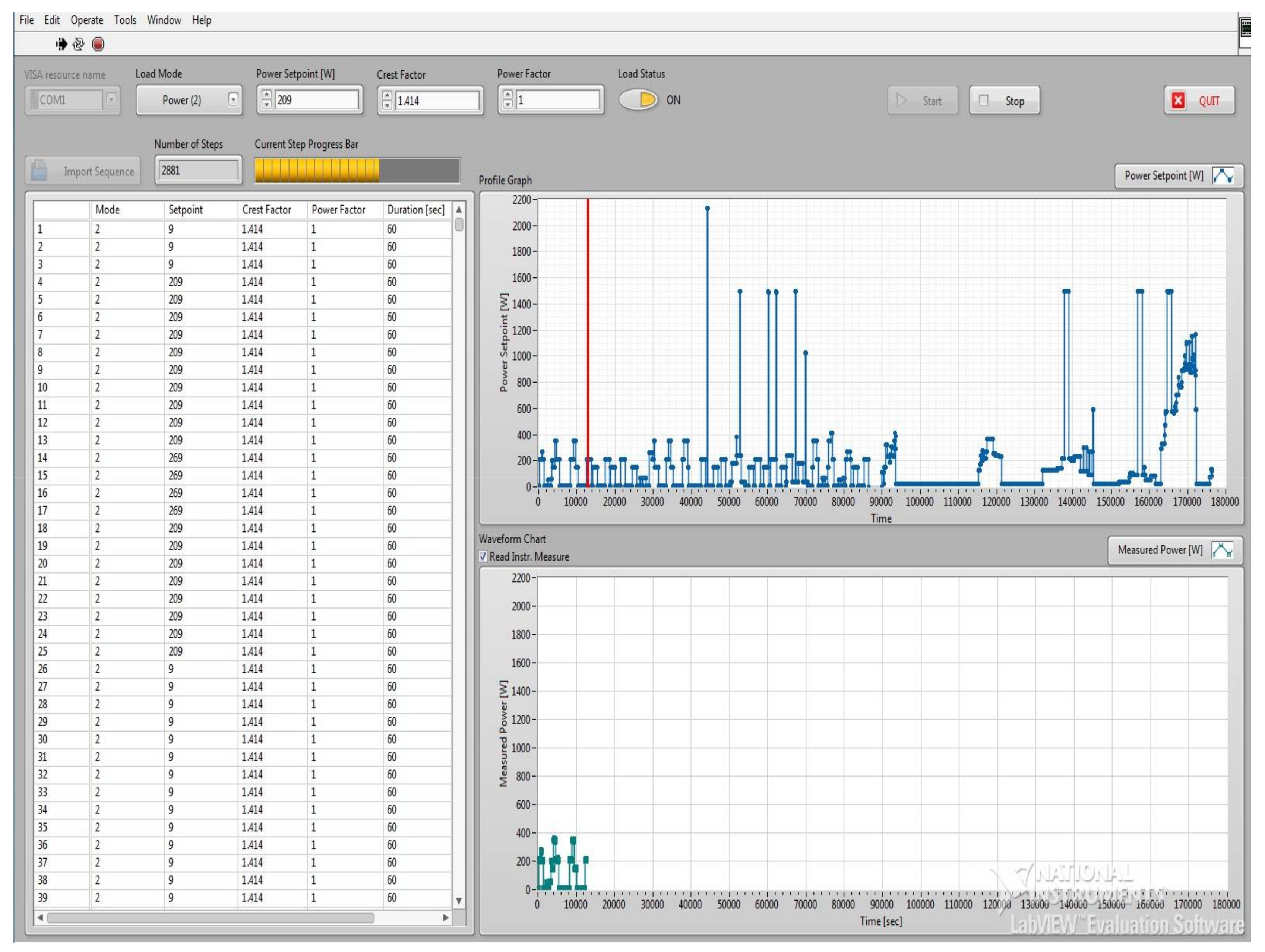Expand the Load Mode Power (2) dropdown
The height and width of the screenshot is (952, 1265).
coord(233,100)
